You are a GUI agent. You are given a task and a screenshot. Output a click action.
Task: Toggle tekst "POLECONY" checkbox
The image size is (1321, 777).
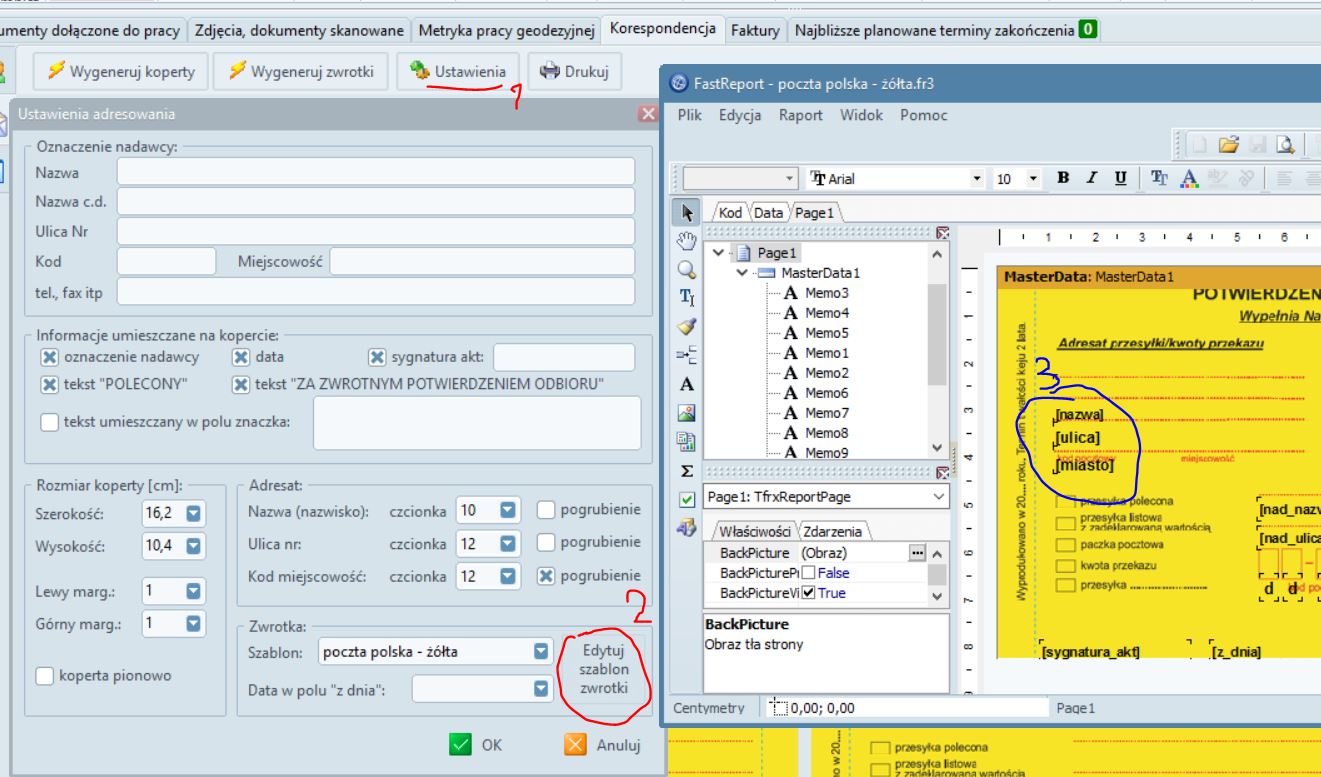pyautogui.click(x=48, y=385)
